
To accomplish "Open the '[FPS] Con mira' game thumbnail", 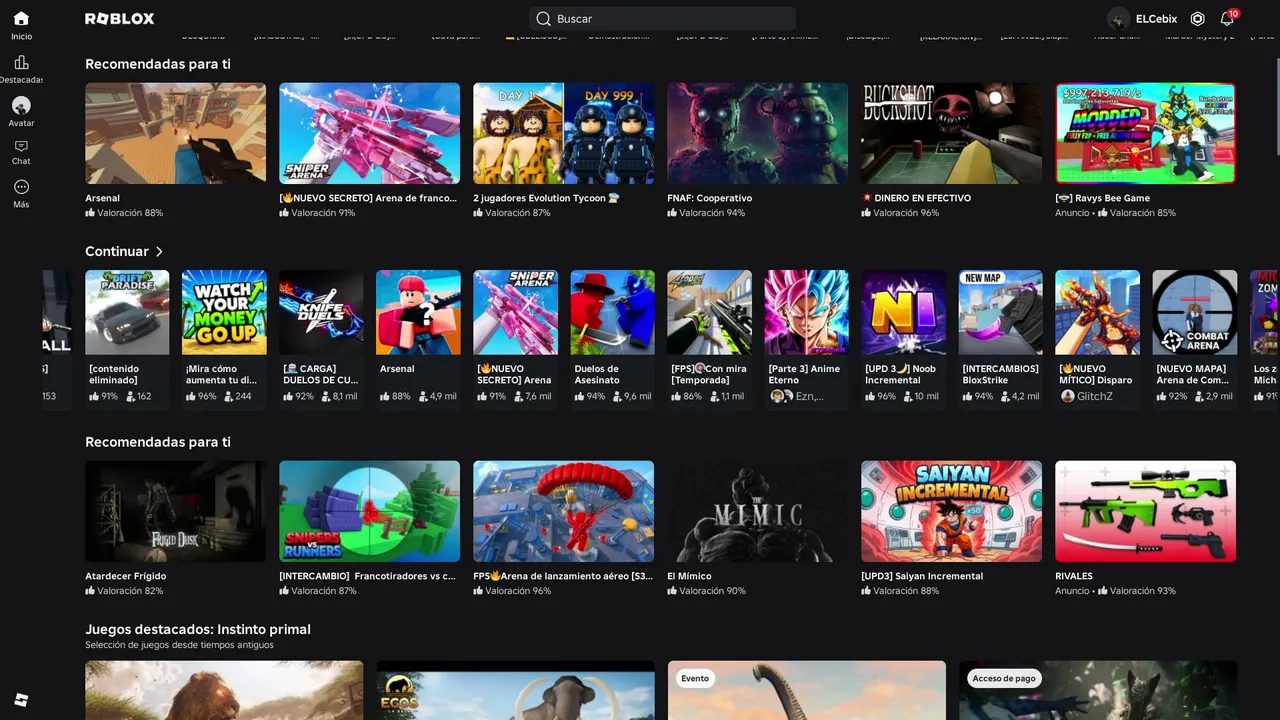I will 709,312.
